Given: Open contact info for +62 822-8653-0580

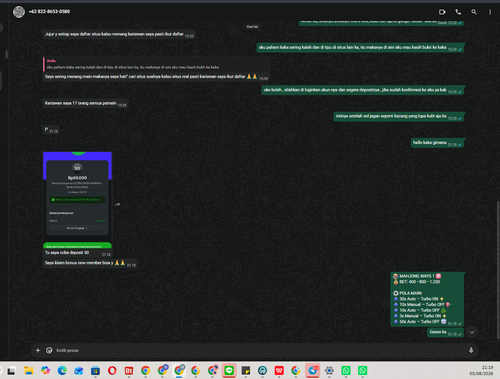Looking at the screenshot, I should pos(49,12).
